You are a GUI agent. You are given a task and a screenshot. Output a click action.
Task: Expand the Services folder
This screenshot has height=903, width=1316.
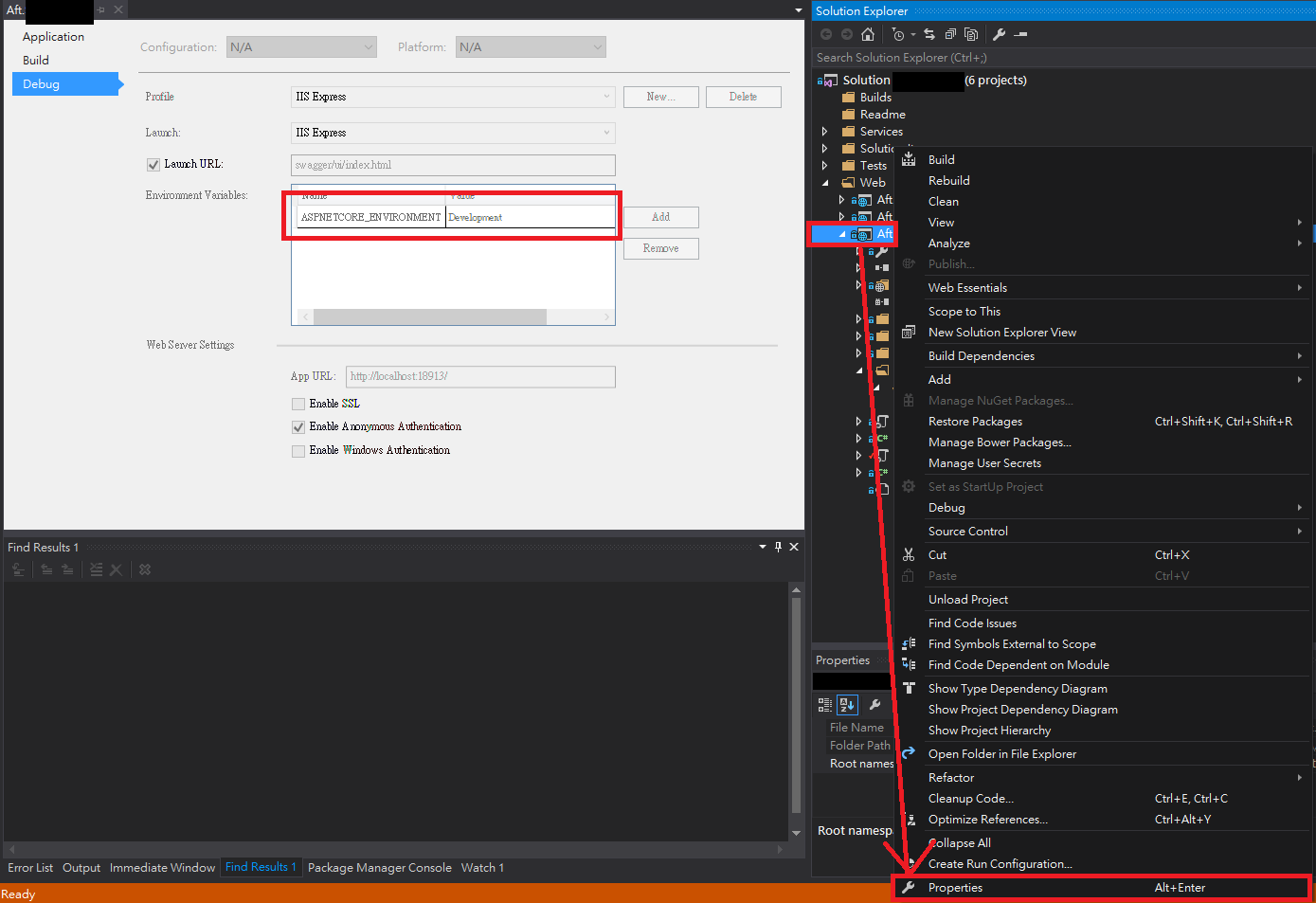coord(824,132)
